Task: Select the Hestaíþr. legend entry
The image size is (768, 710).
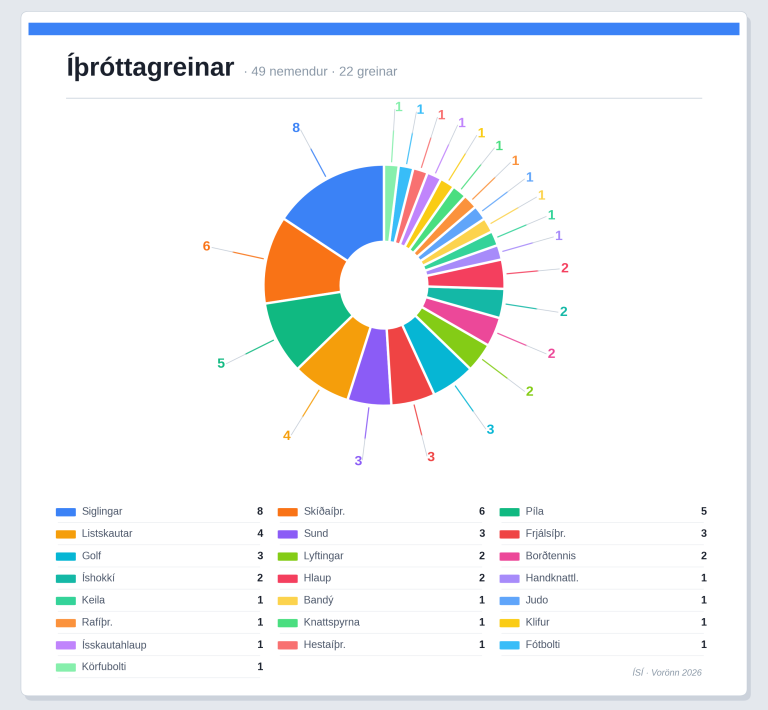Action: (324, 645)
